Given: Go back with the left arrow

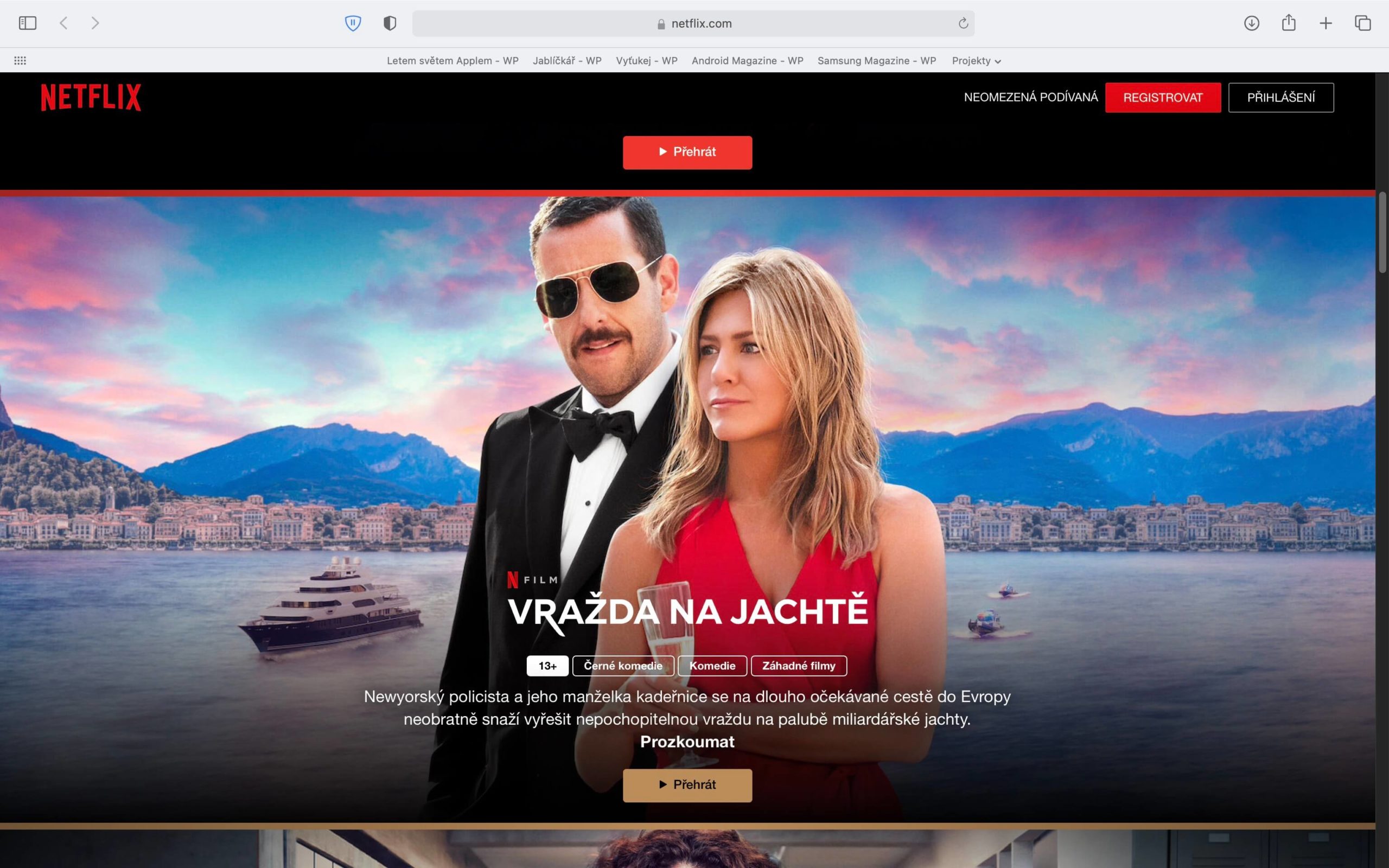Looking at the screenshot, I should [x=63, y=23].
